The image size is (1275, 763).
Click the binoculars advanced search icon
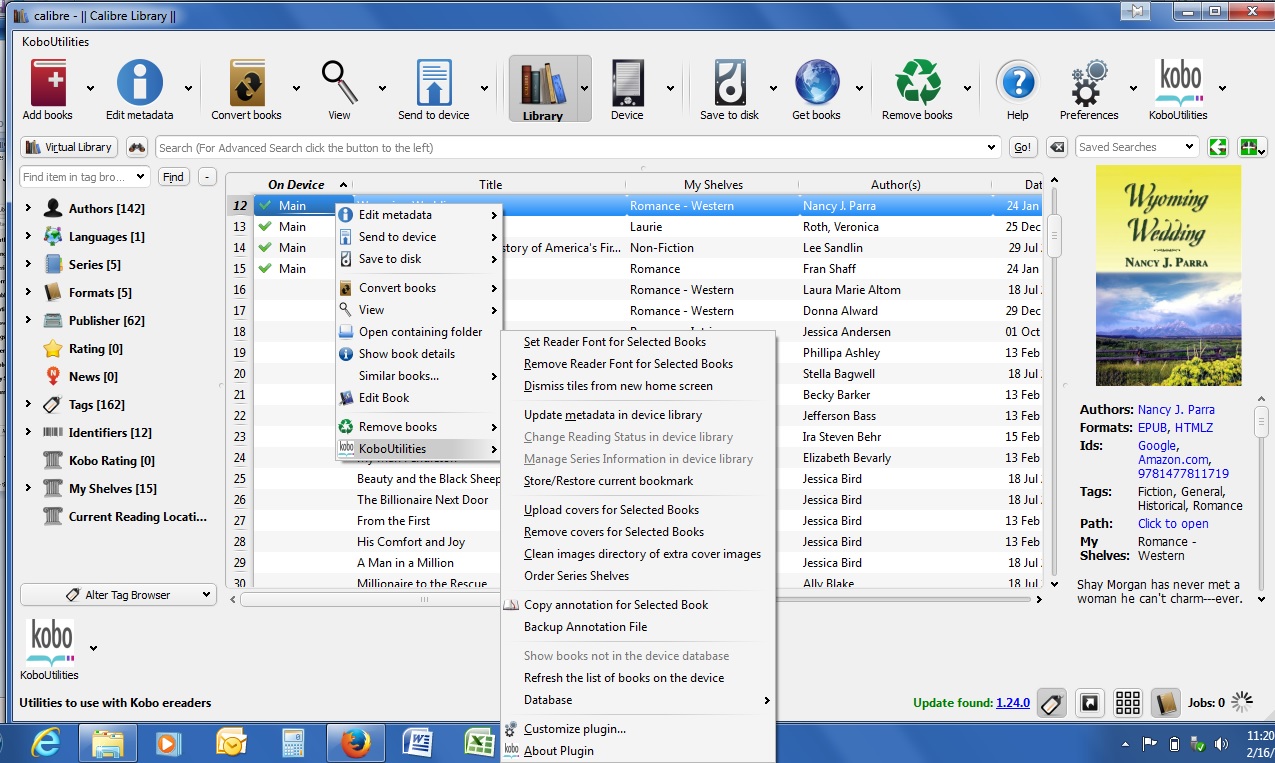coord(137,147)
